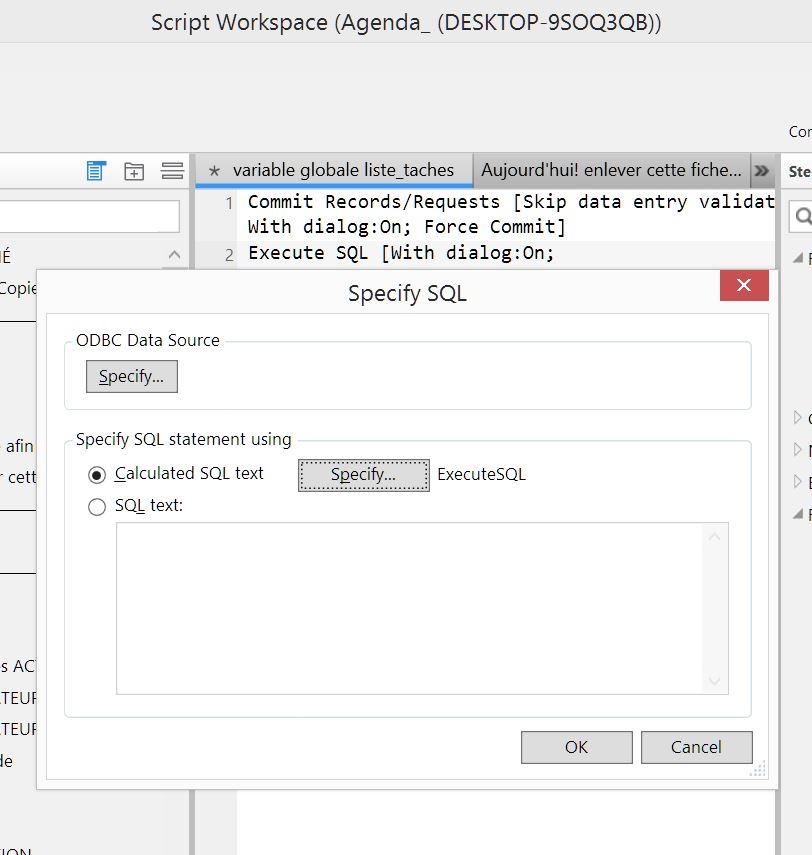Viewport: 812px width, 855px height.
Task: Click the tab overflow double-arrow icon
Action: [761, 171]
